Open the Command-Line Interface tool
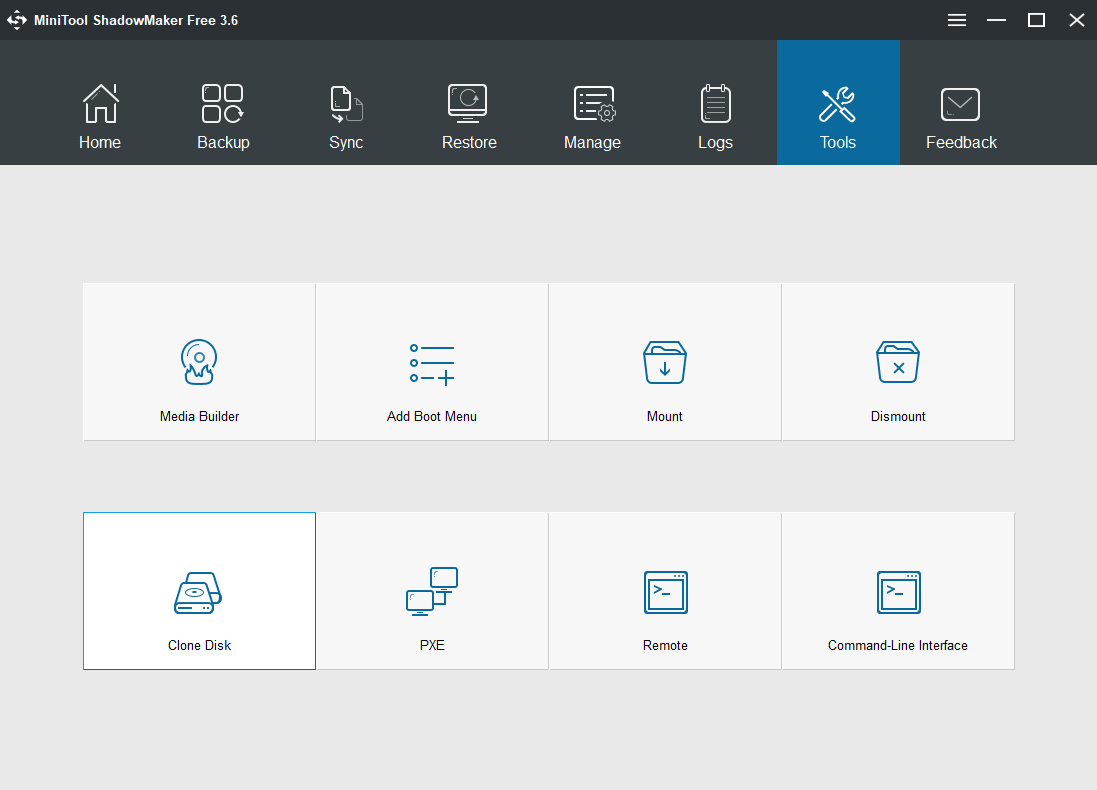 (x=897, y=591)
